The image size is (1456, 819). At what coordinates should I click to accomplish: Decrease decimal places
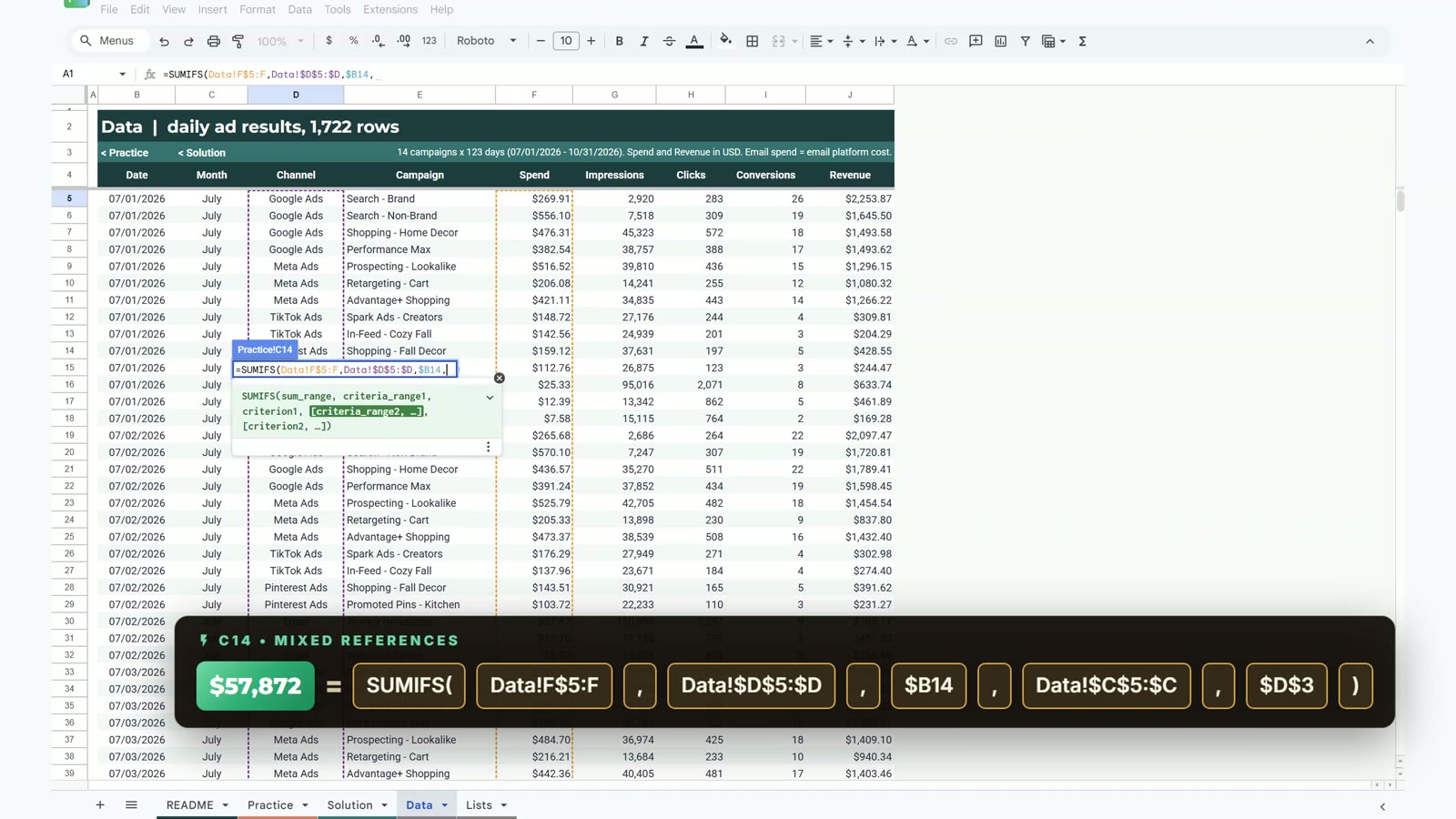click(x=379, y=41)
